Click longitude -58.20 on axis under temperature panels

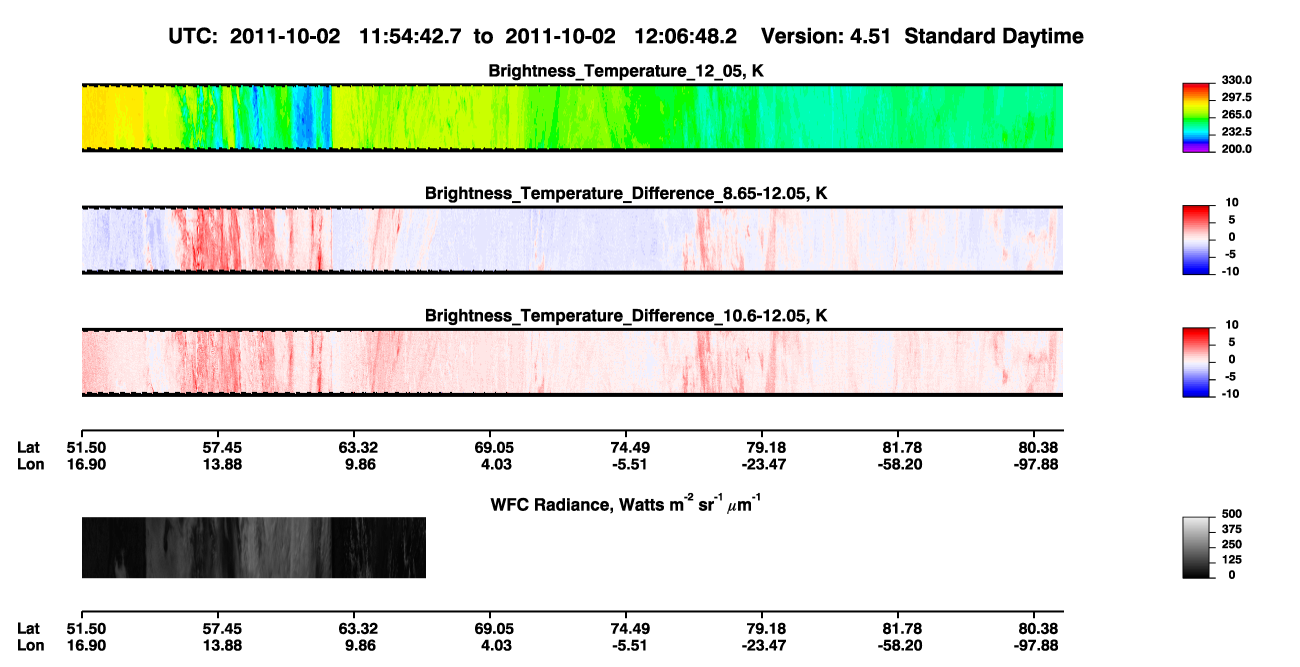click(900, 464)
